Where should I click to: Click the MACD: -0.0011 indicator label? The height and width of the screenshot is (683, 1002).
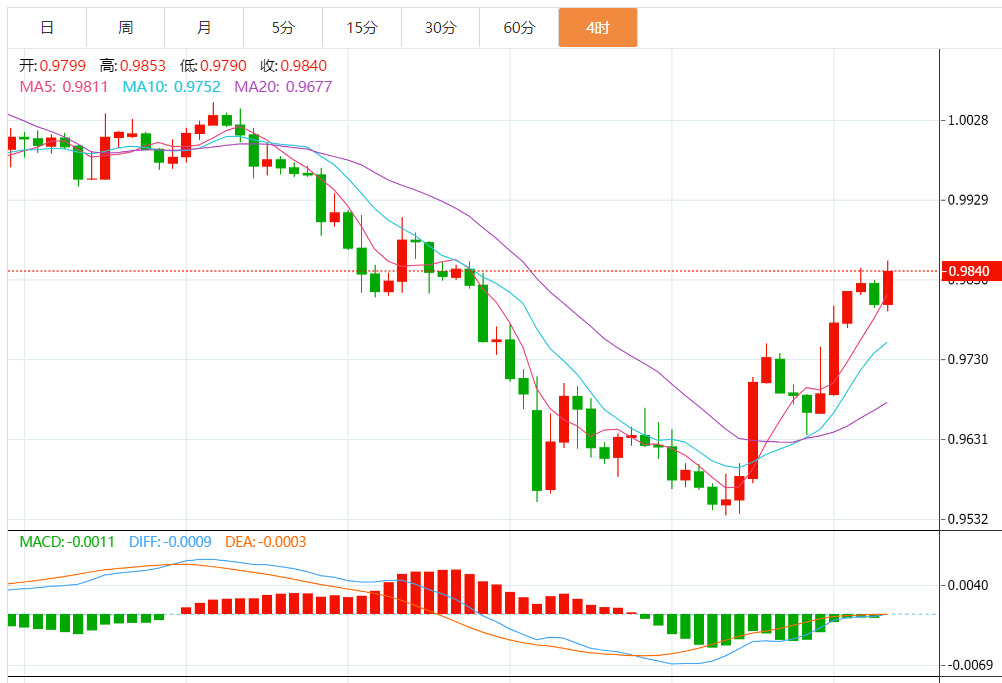67,542
